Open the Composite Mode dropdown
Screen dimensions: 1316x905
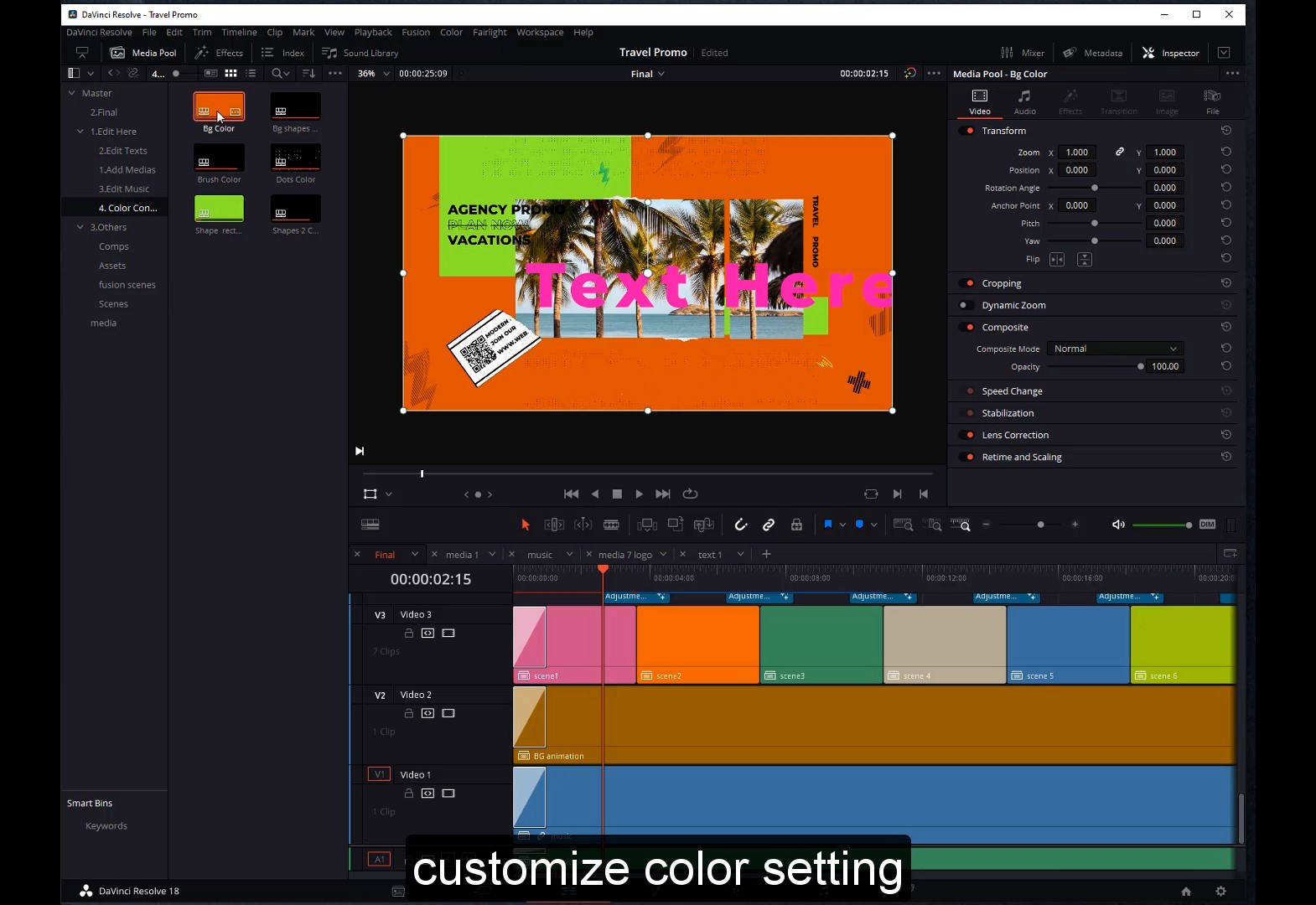point(1115,349)
